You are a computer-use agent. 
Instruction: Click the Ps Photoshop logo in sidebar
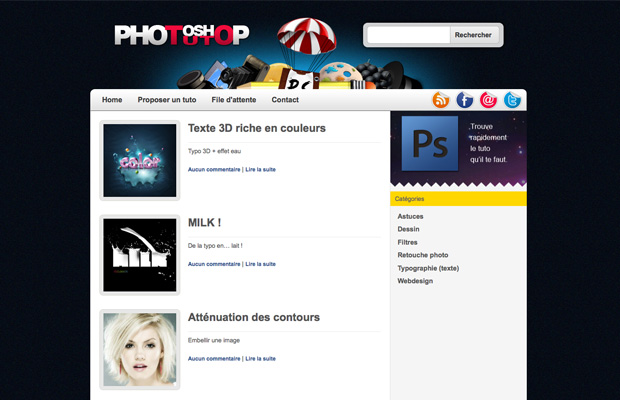[x=430, y=143]
